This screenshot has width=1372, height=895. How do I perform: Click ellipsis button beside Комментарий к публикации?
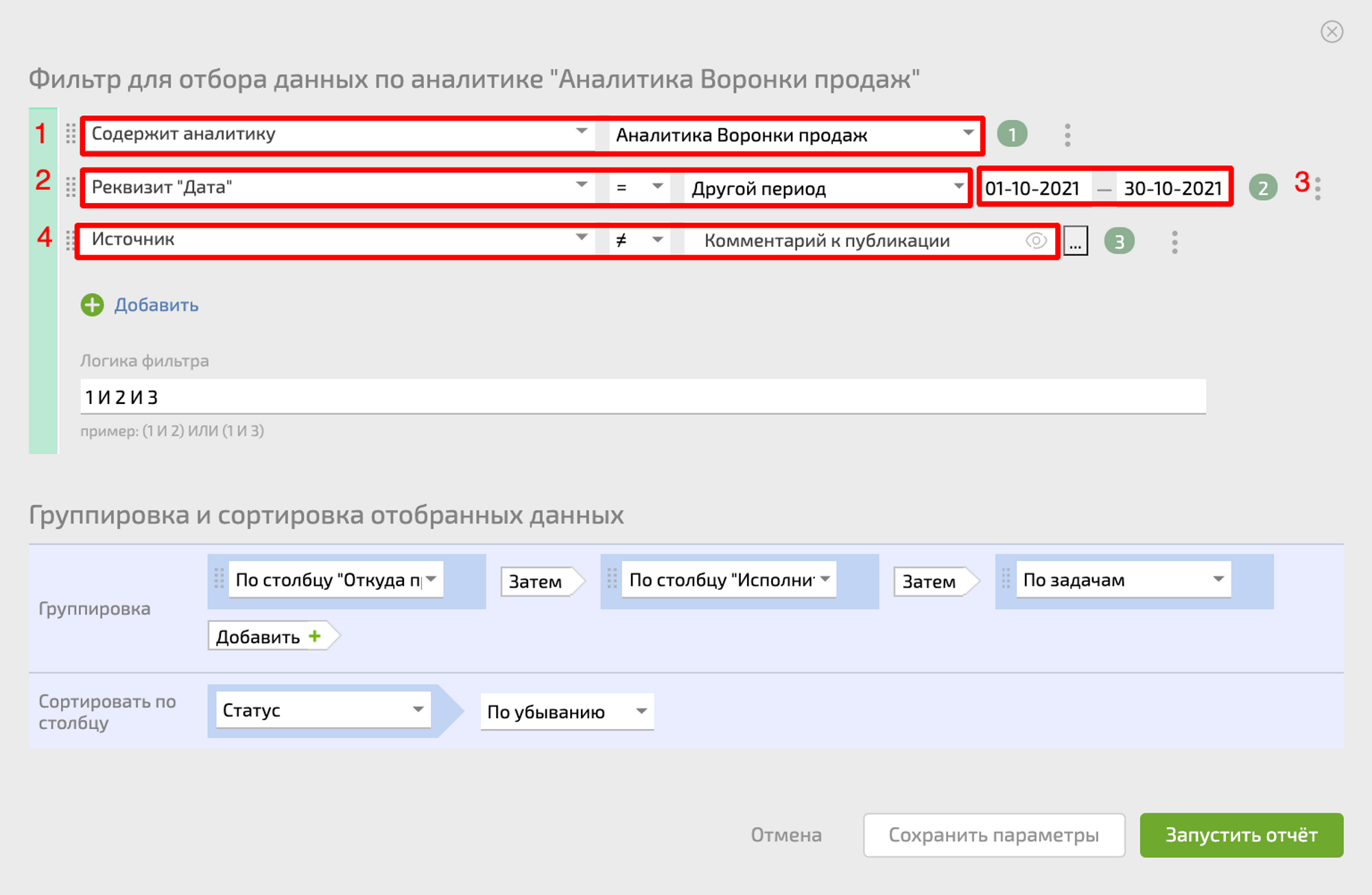[1075, 241]
